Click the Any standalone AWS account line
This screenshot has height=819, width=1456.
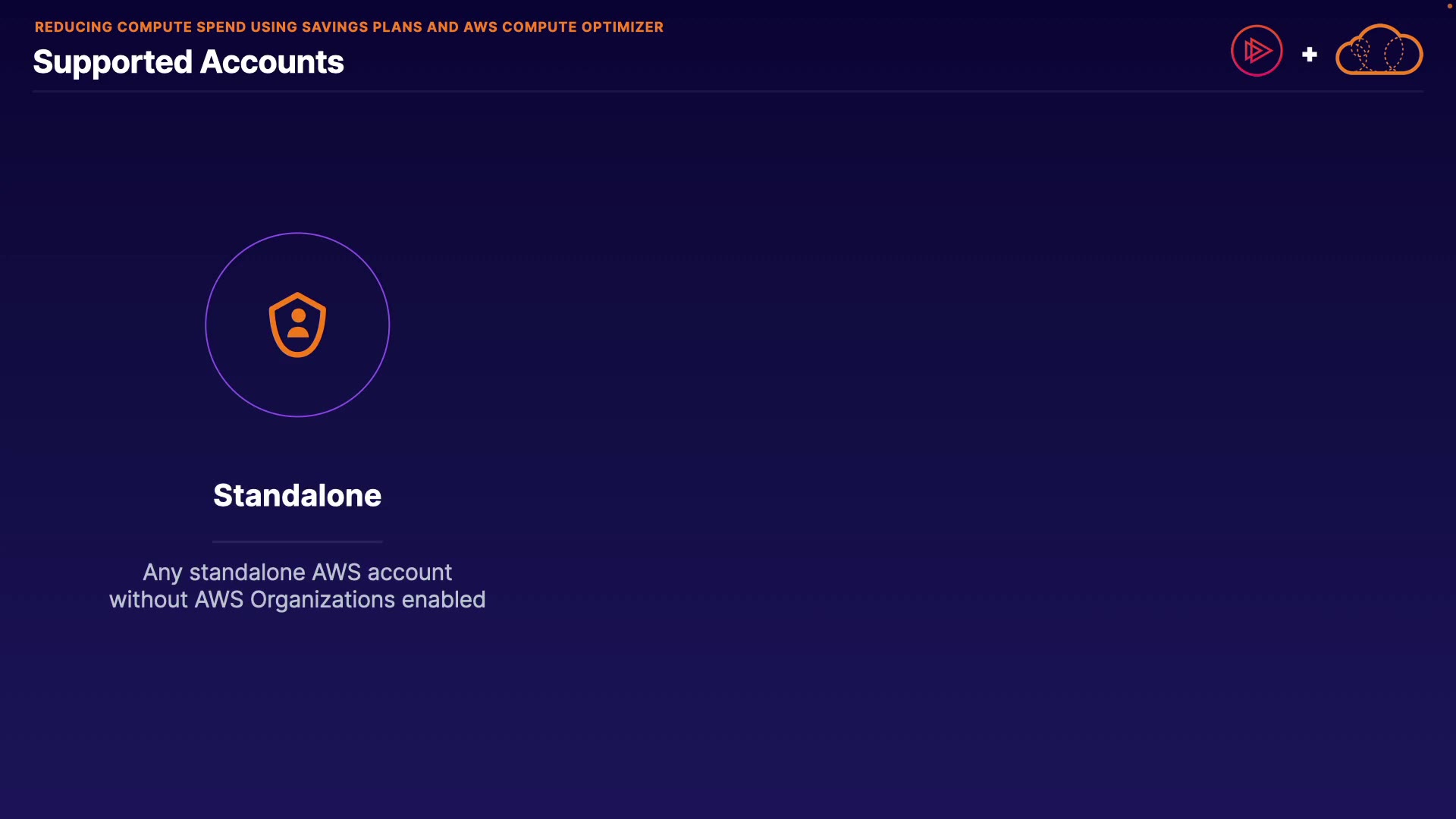click(297, 573)
